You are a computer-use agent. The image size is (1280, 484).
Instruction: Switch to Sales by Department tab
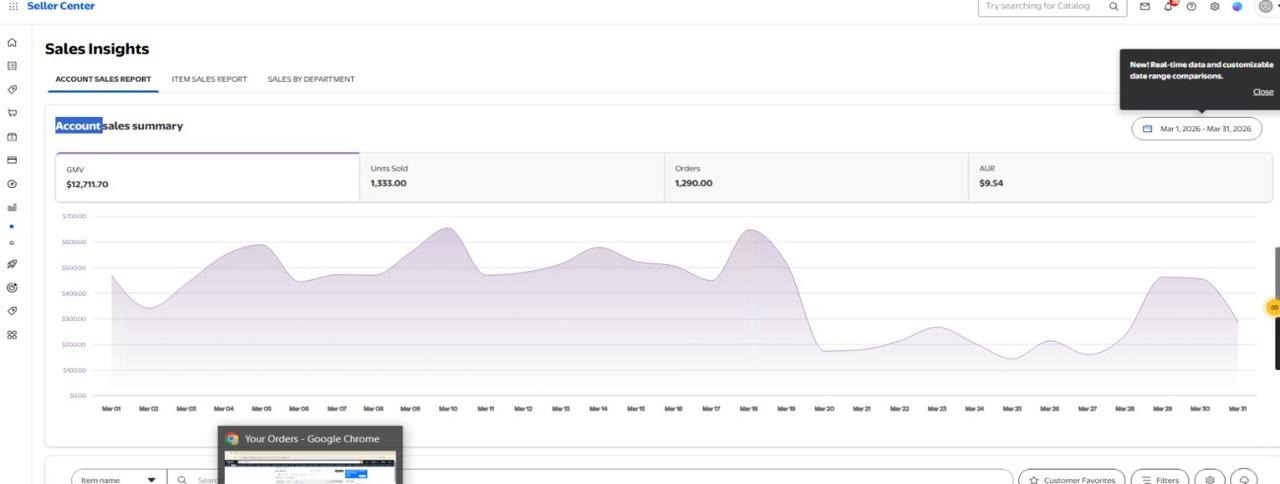click(311, 79)
